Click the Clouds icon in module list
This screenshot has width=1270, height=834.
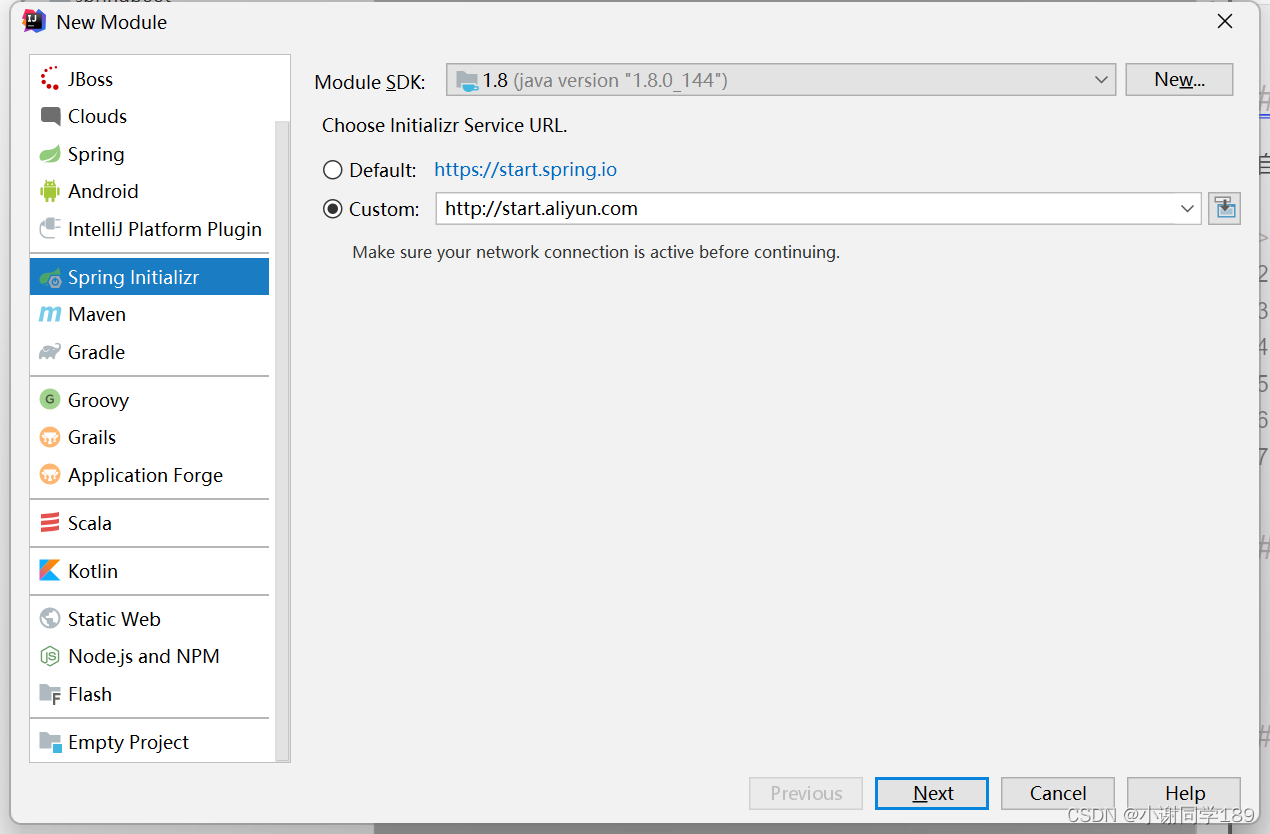pyautogui.click(x=50, y=116)
